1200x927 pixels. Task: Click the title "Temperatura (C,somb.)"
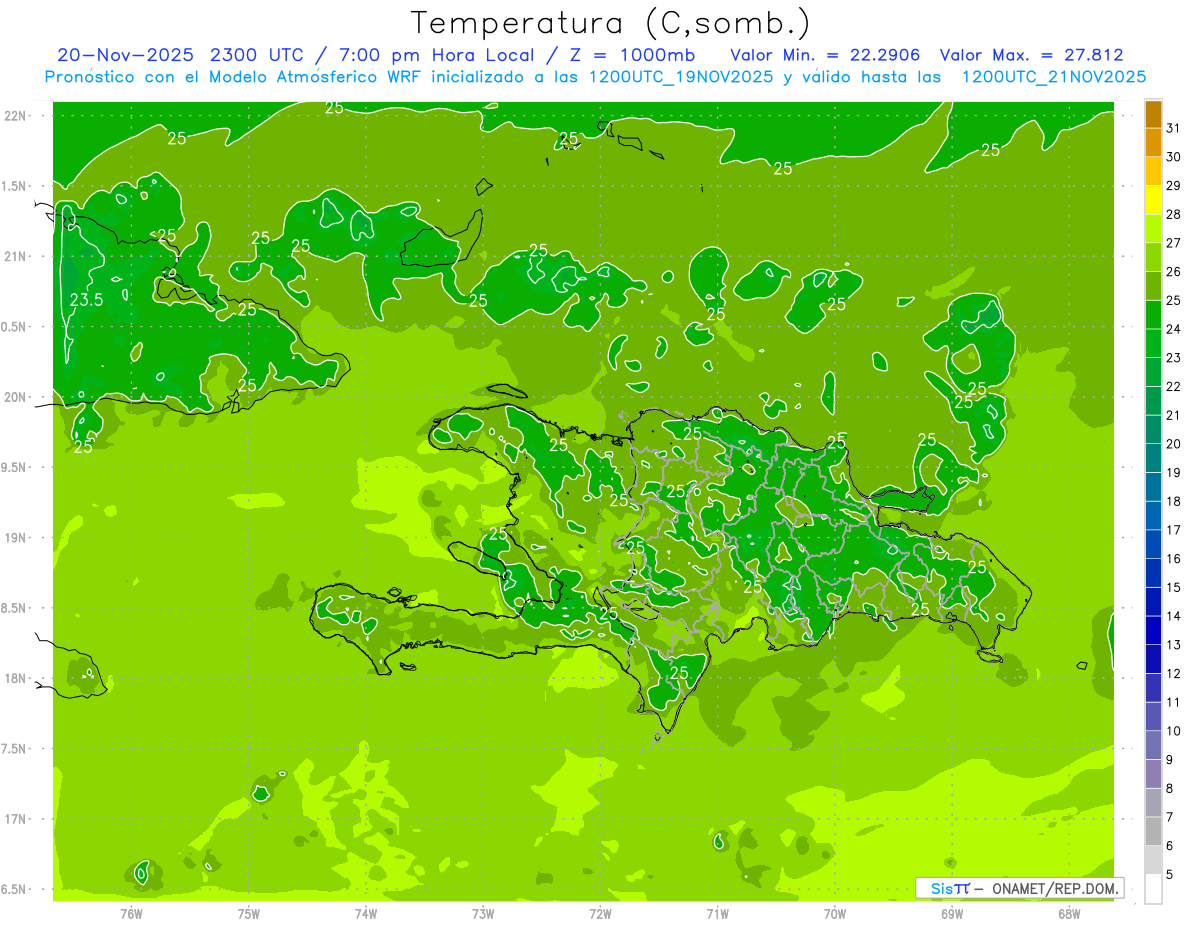point(610,22)
